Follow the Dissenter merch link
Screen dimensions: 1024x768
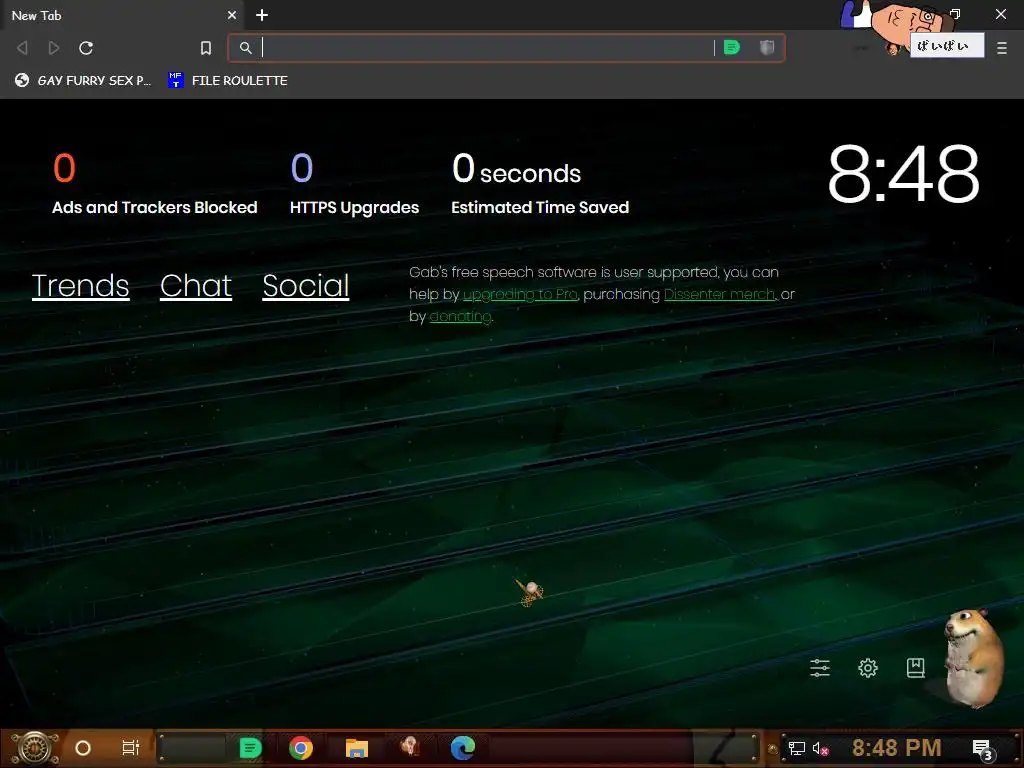(719, 295)
